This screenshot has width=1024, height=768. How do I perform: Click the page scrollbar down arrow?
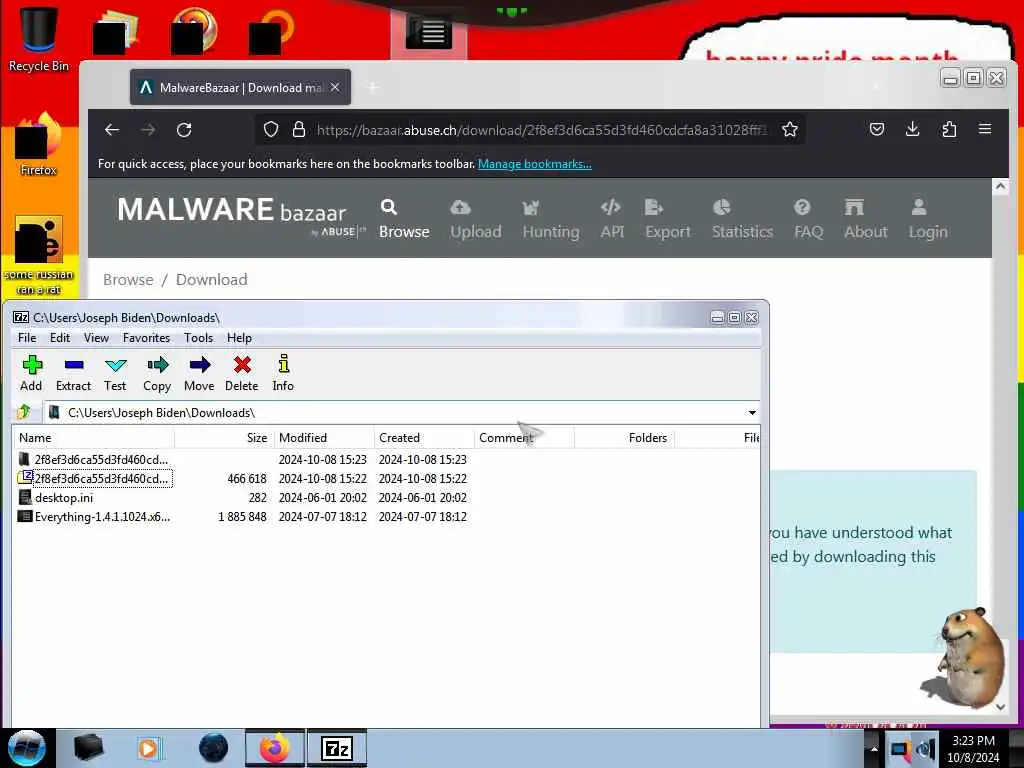pyautogui.click(x=1000, y=707)
